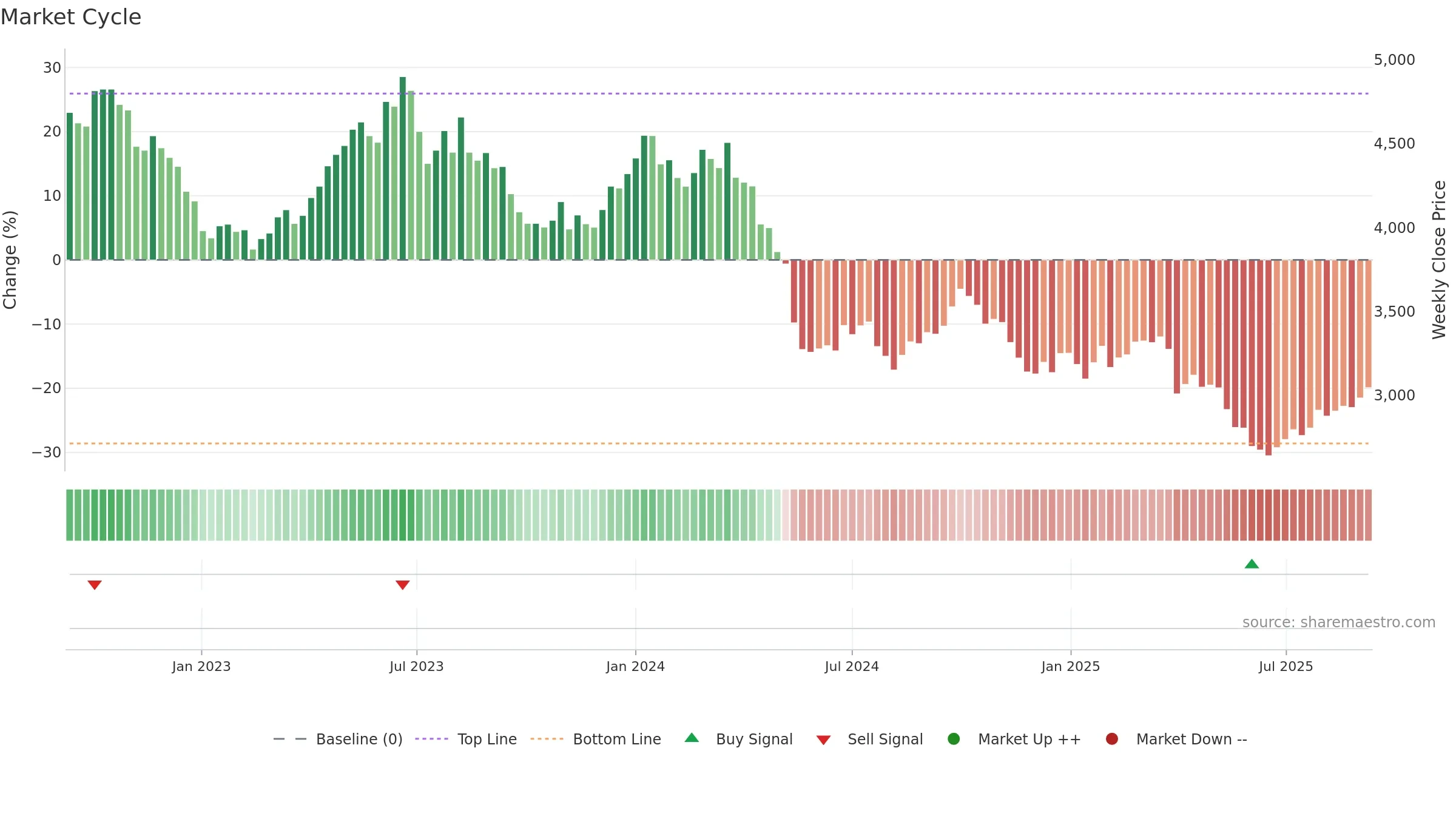The image size is (1456, 819).
Task: Click the Jul 2024 x-axis label
Action: click(852, 667)
